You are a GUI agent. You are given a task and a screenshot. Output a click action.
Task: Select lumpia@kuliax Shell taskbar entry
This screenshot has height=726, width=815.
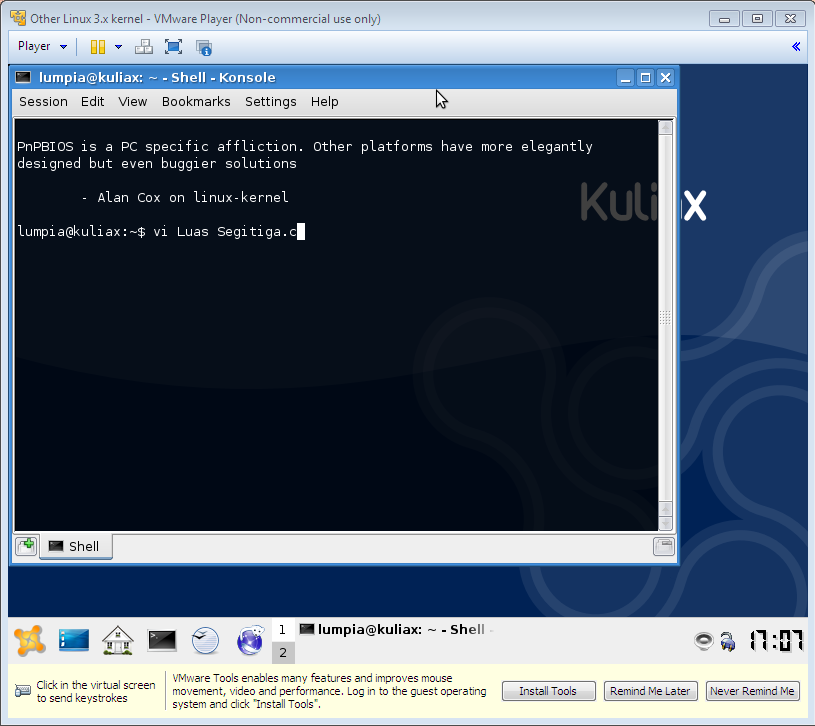[396, 630]
